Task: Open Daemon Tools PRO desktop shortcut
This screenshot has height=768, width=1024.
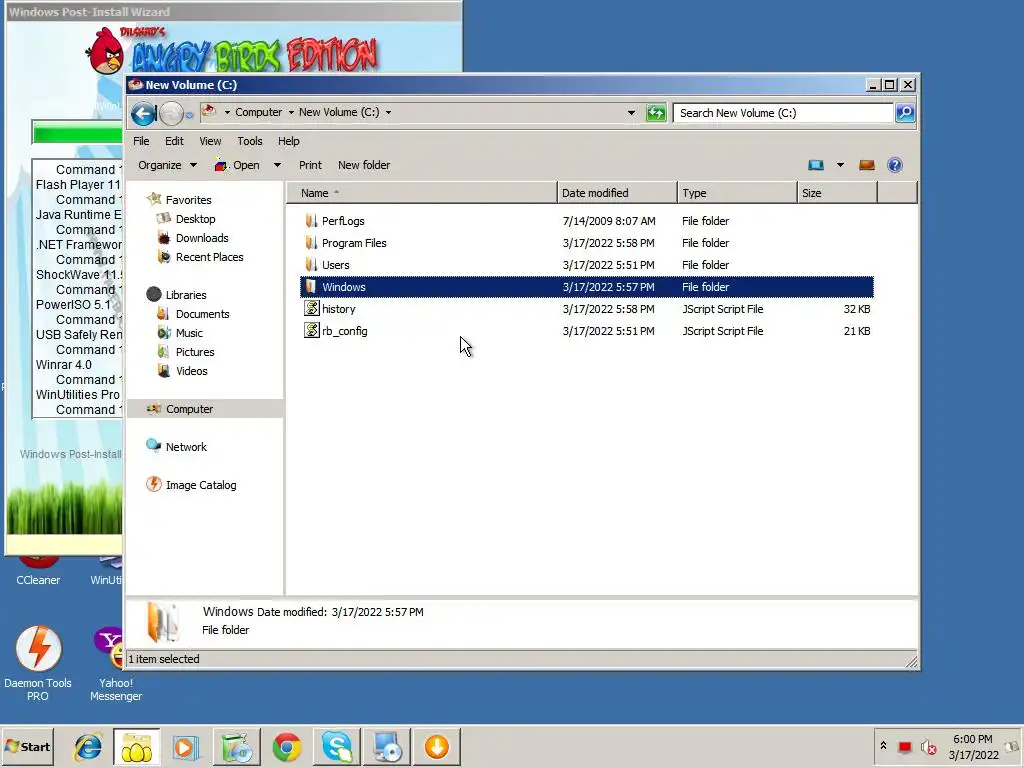Action: click(38, 663)
